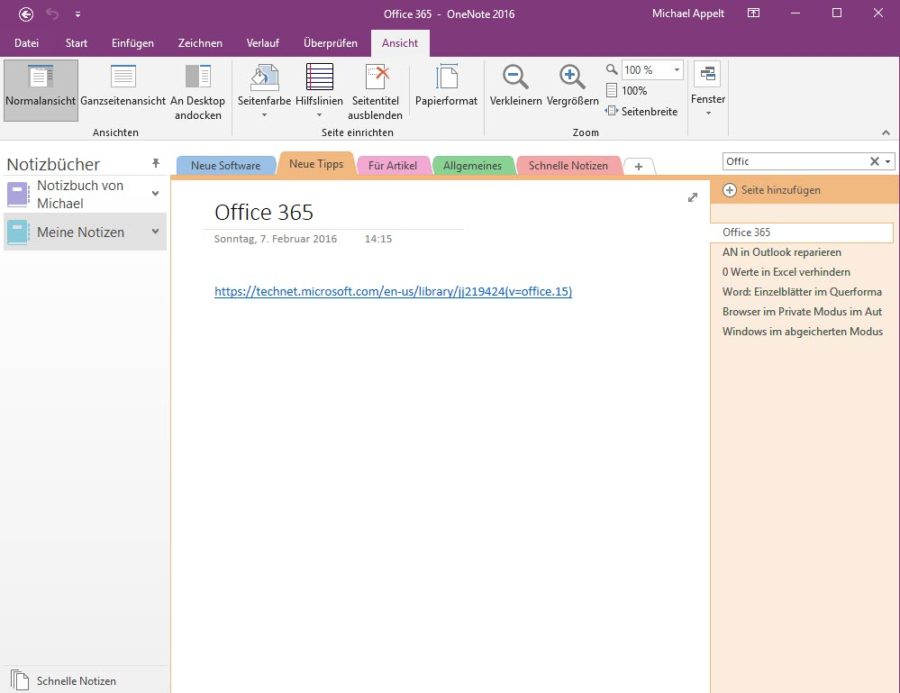Open Papierformat settings
Viewport: 900px width, 693px height.
pyautogui.click(x=446, y=86)
